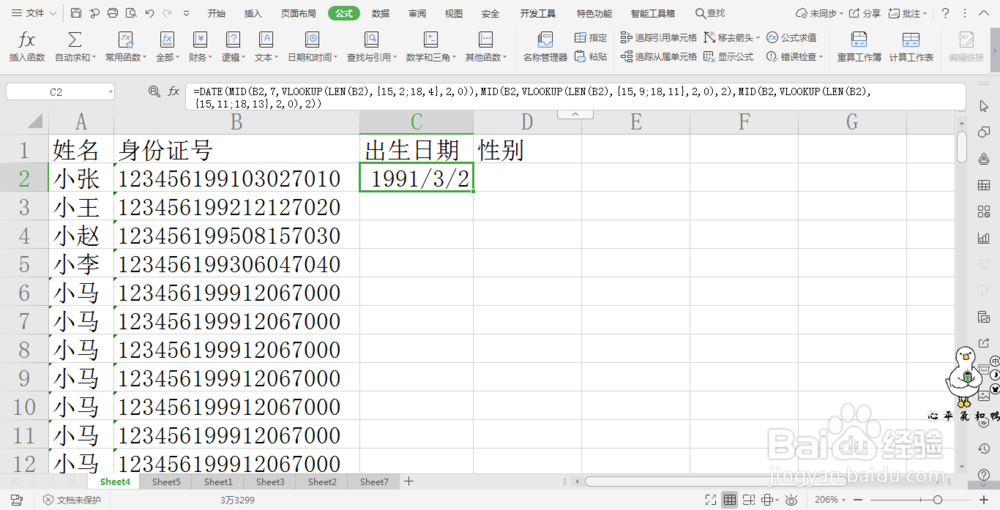Click the fx button beside formula bar

point(173,92)
